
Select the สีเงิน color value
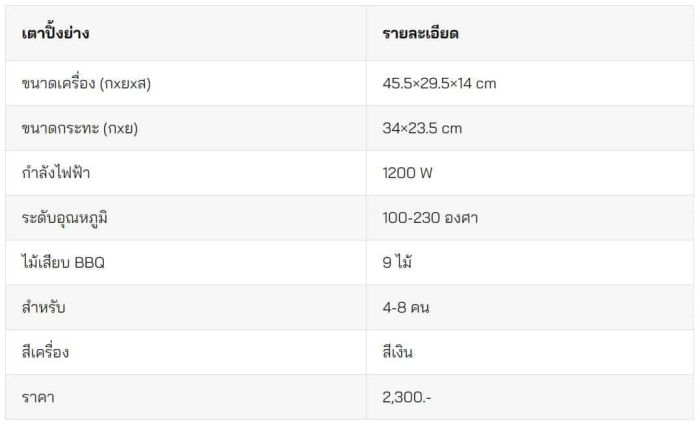pos(397,352)
